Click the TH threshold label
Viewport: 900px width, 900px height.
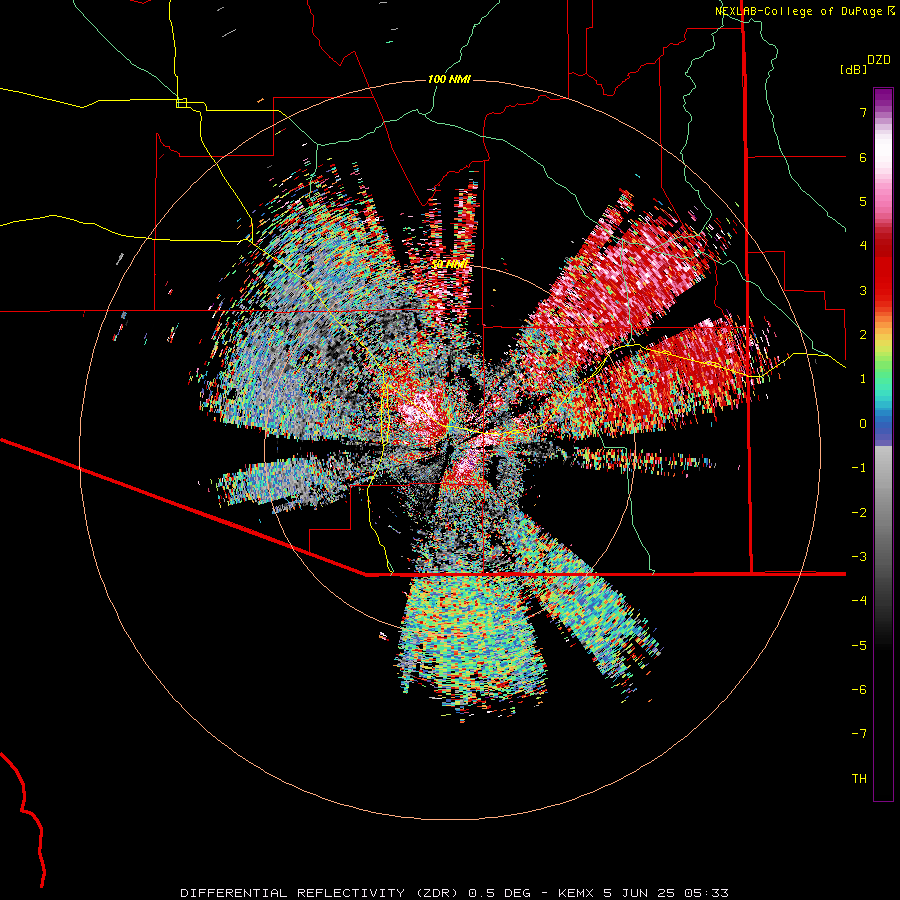pyautogui.click(x=859, y=779)
